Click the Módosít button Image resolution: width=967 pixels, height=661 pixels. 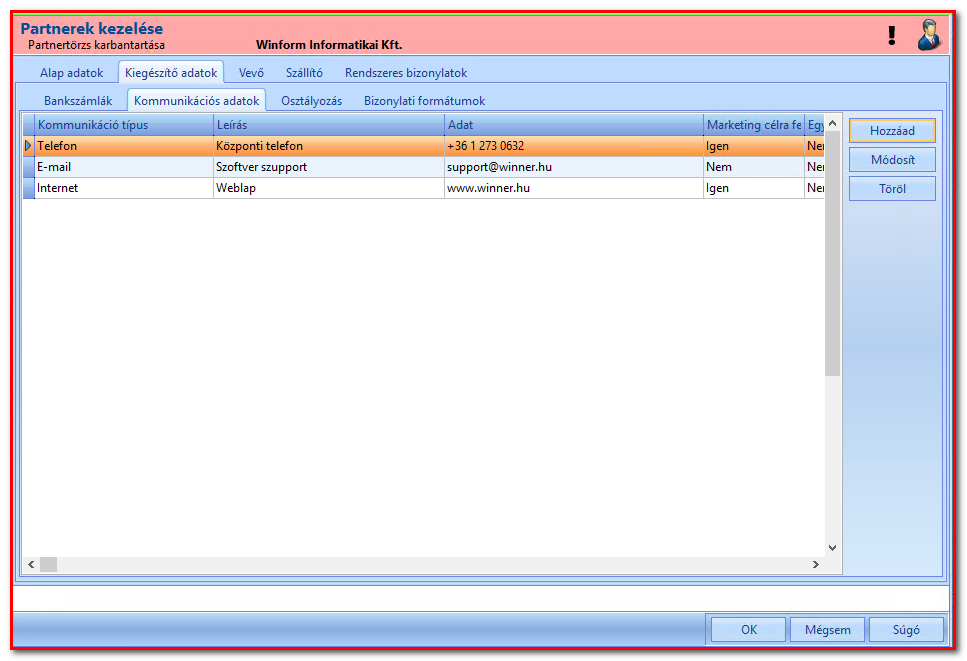click(892, 160)
